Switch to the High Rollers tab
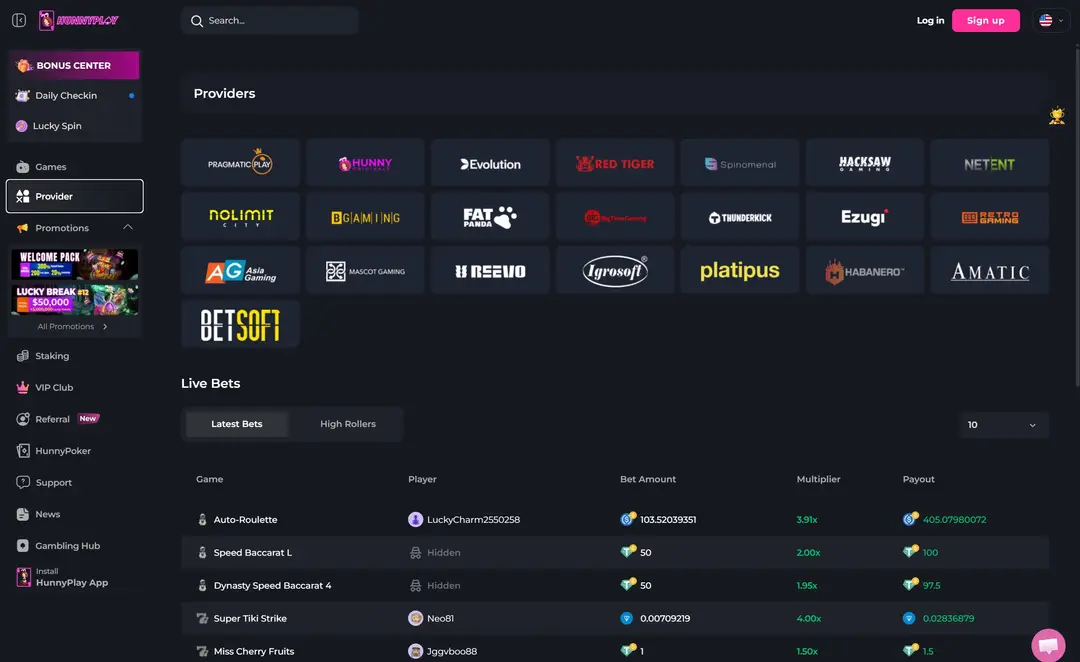The width and height of the screenshot is (1080, 662). pos(348,424)
